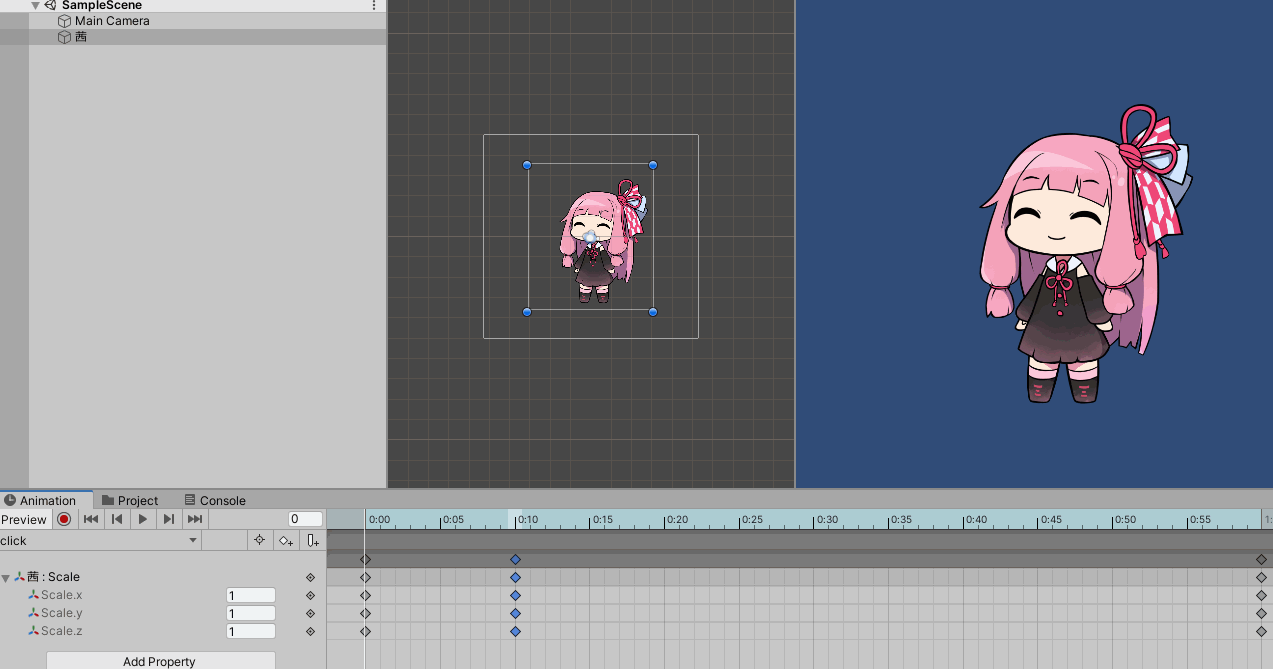Click the current frame number field
Image resolution: width=1273 pixels, height=669 pixels.
[305, 519]
